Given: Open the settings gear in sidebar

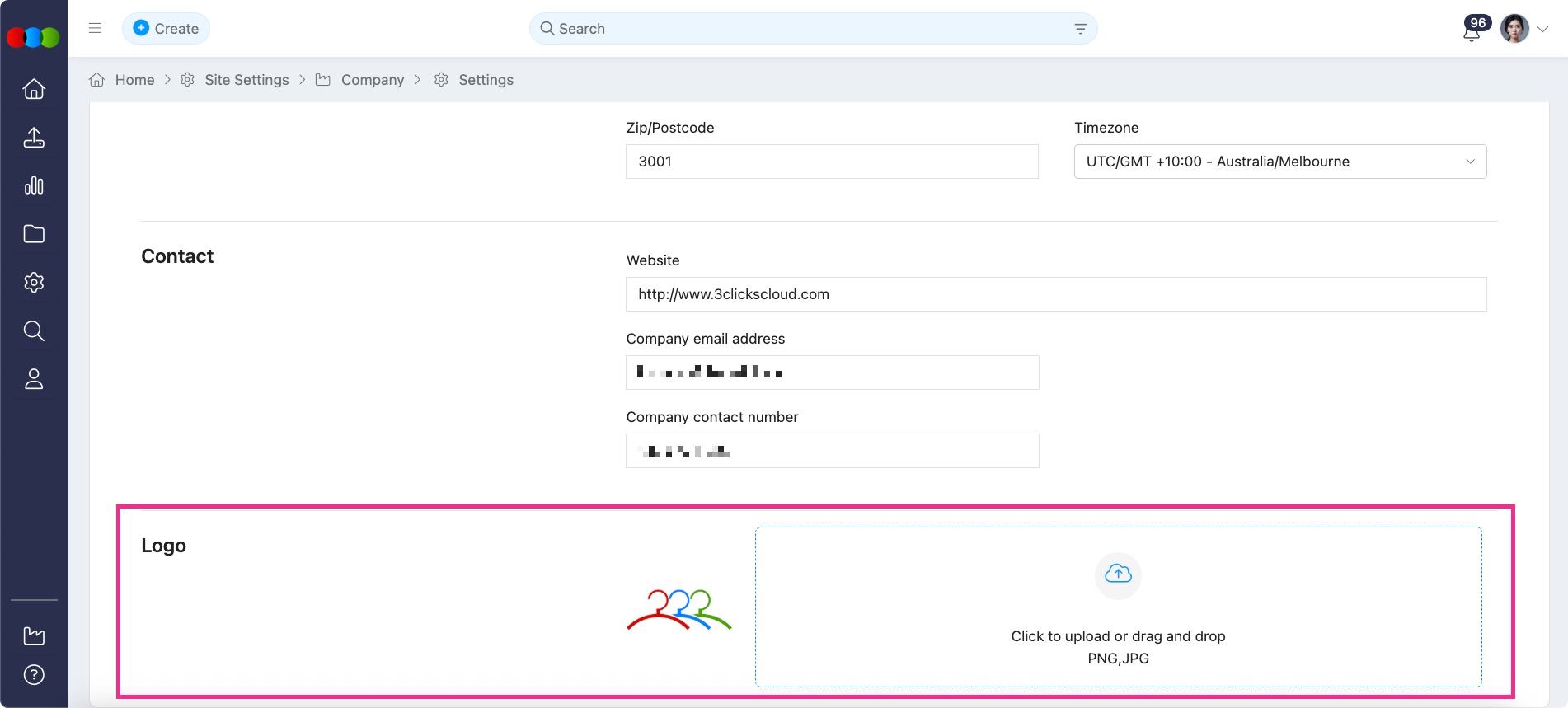Looking at the screenshot, I should point(34,283).
